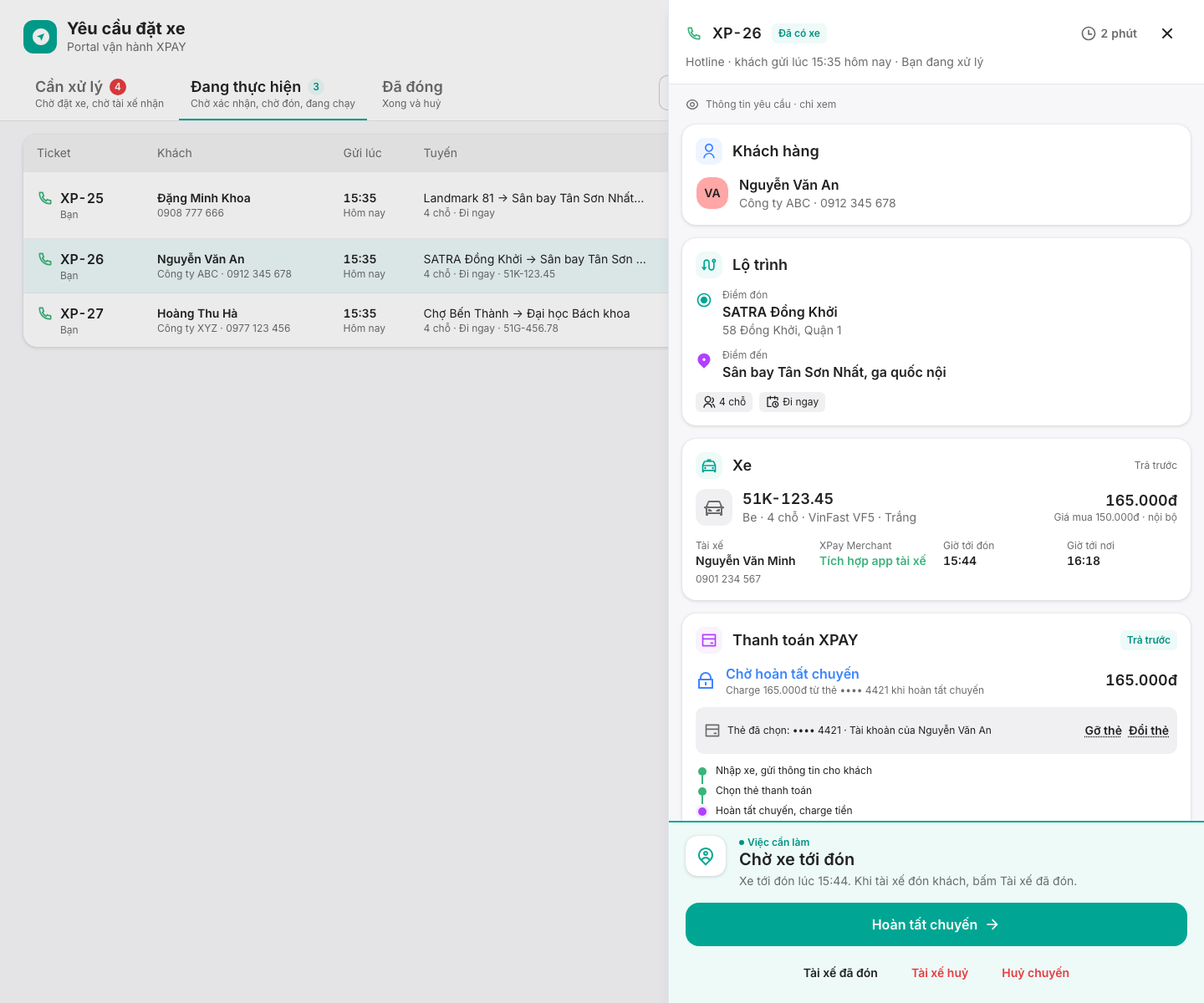The height and width of the screenshot is (1003, 1204).
Task: Click card icon in selected card row
Action: 712,731
